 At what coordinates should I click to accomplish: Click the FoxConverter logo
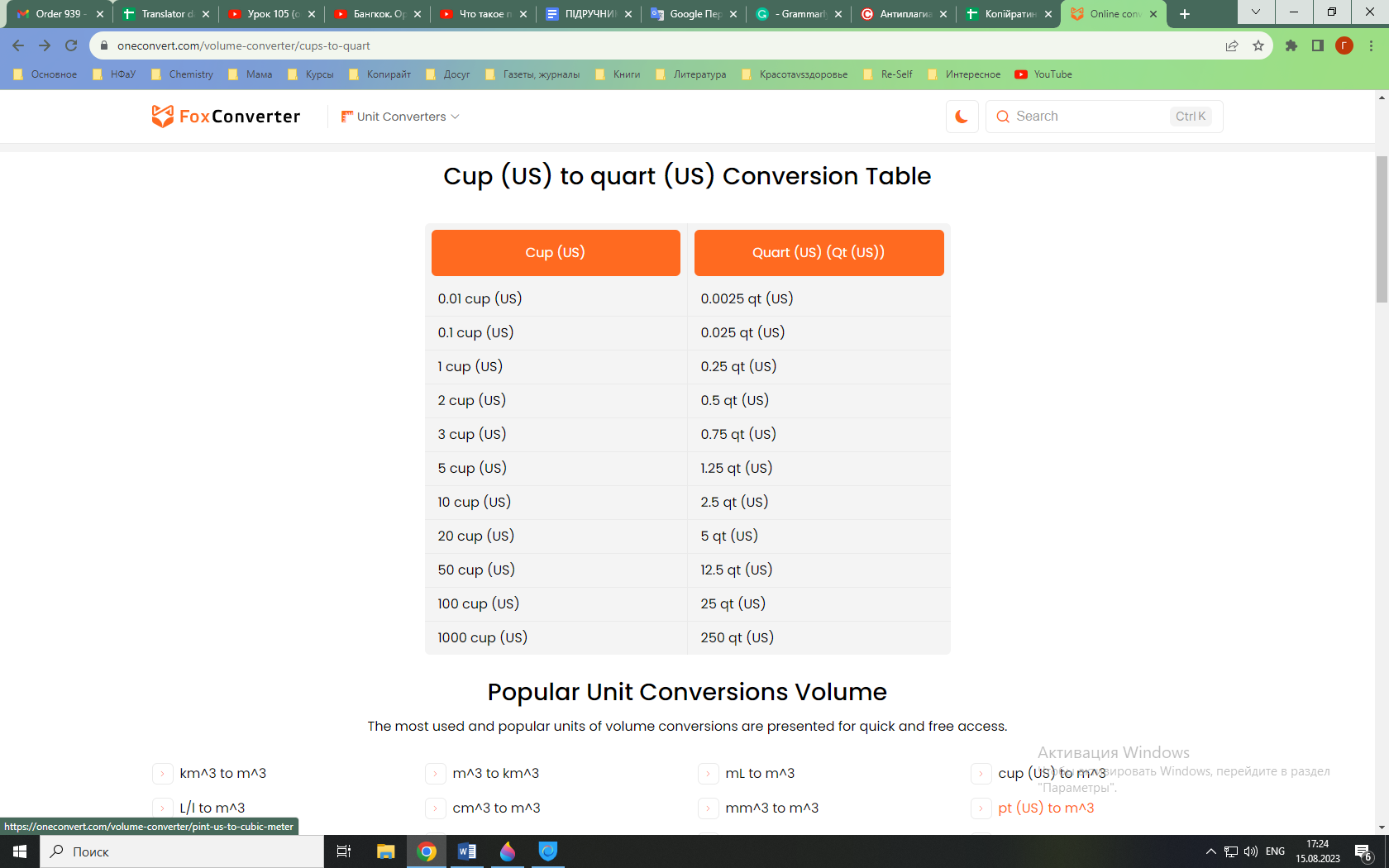click(x=226, y=117)
